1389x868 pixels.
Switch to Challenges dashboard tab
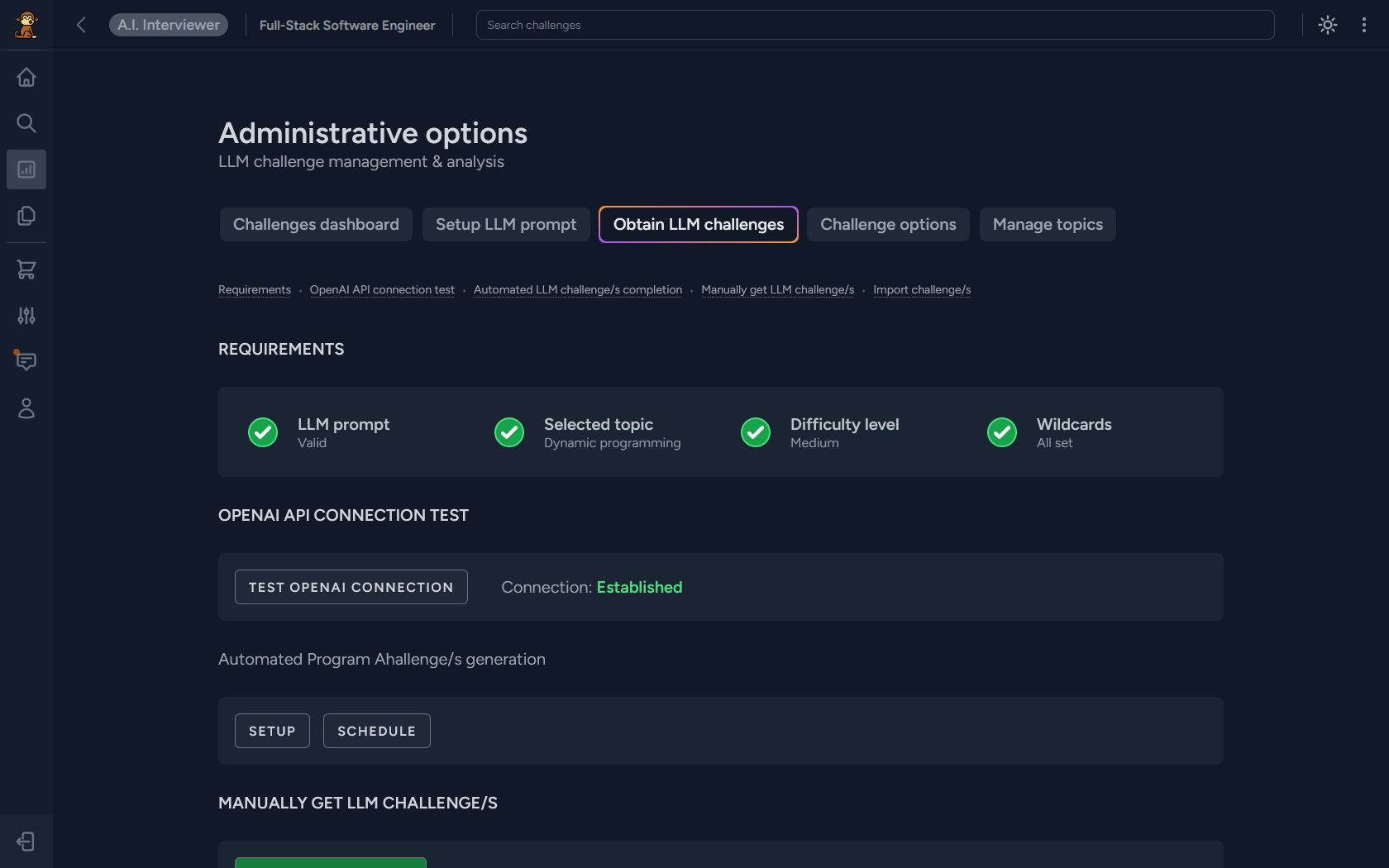click(x=316, y=224)
